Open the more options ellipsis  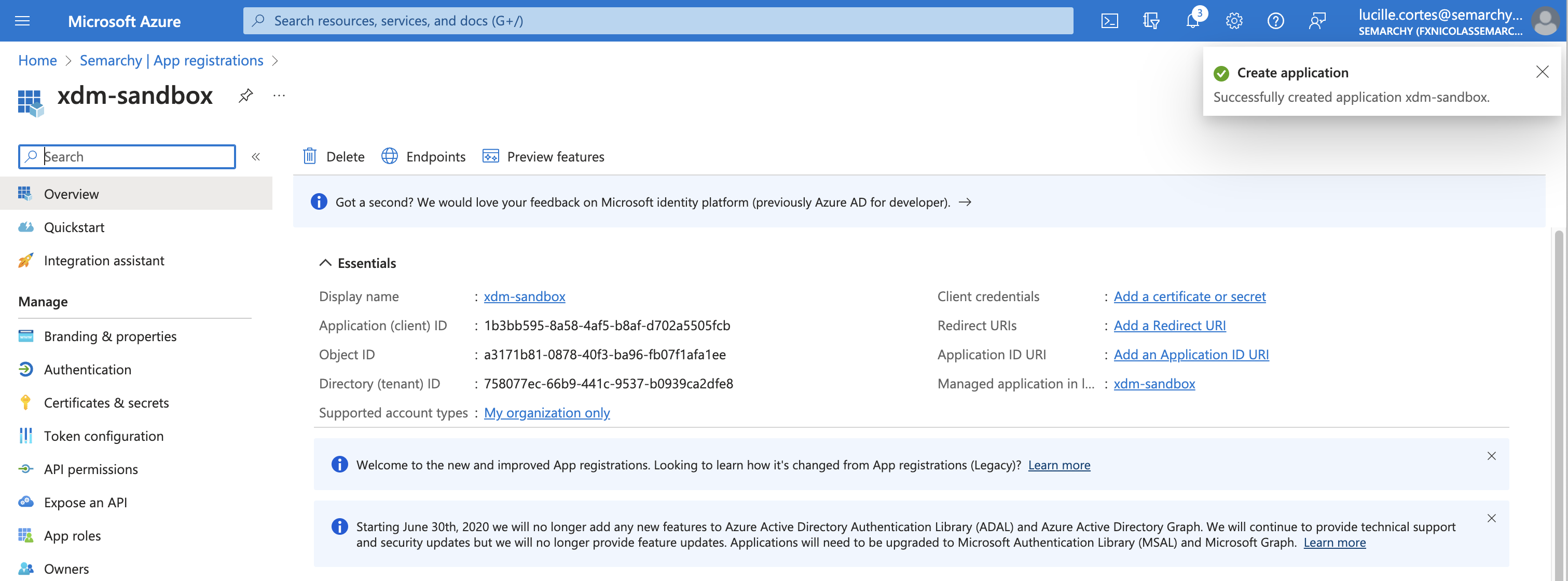(x=279, y=96)
